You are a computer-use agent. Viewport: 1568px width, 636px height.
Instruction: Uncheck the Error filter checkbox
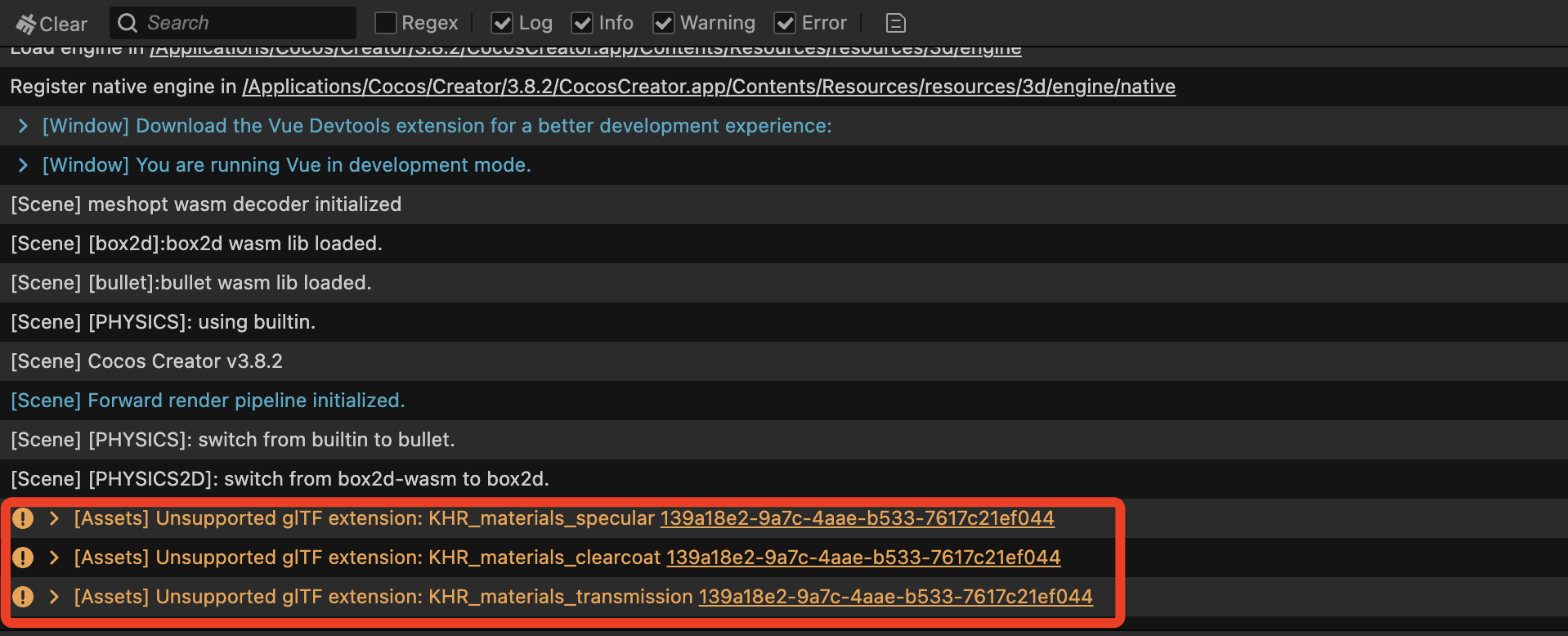(785, 23)
